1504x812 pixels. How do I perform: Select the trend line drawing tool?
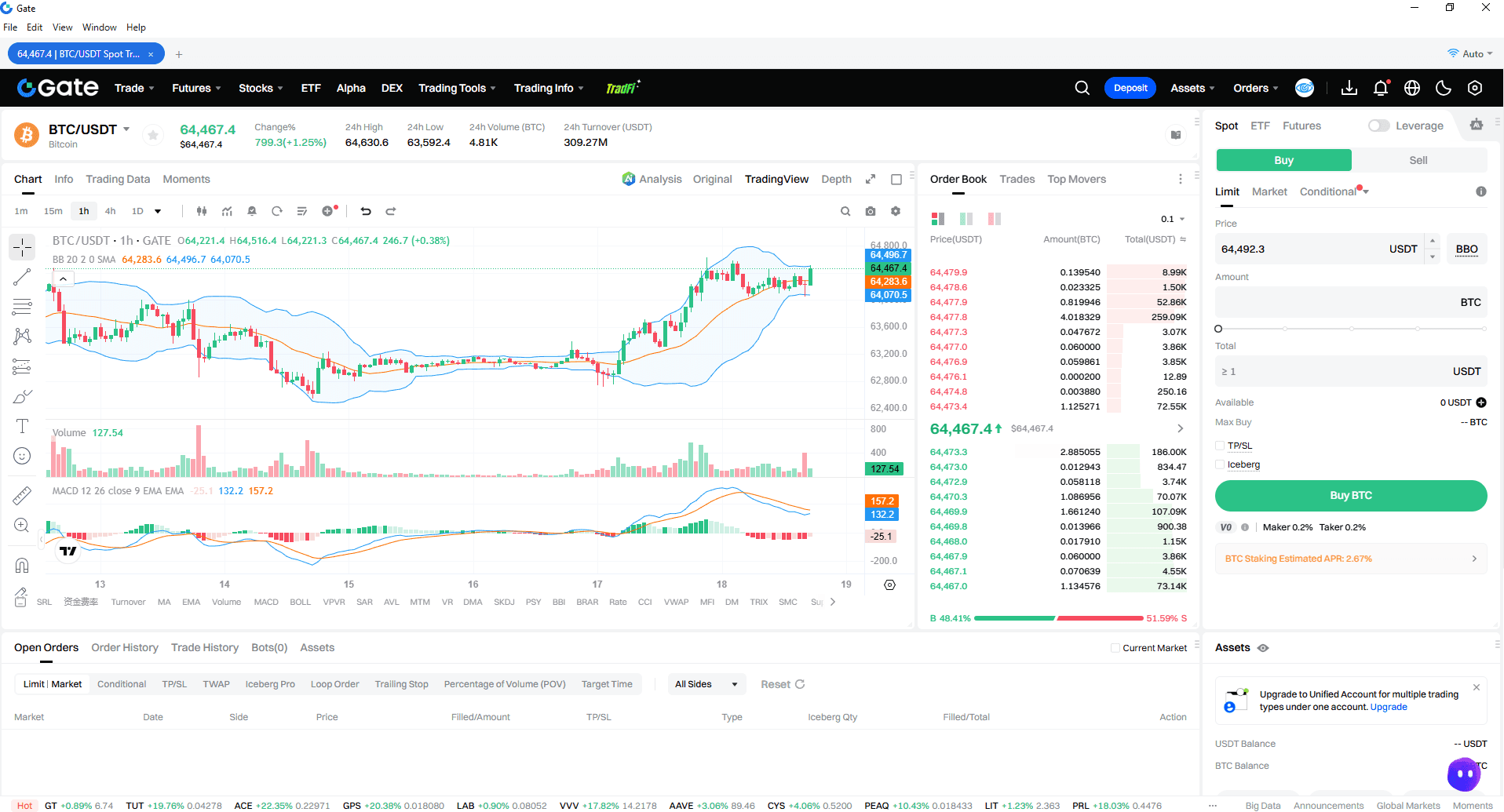click(x=22, y=277)
